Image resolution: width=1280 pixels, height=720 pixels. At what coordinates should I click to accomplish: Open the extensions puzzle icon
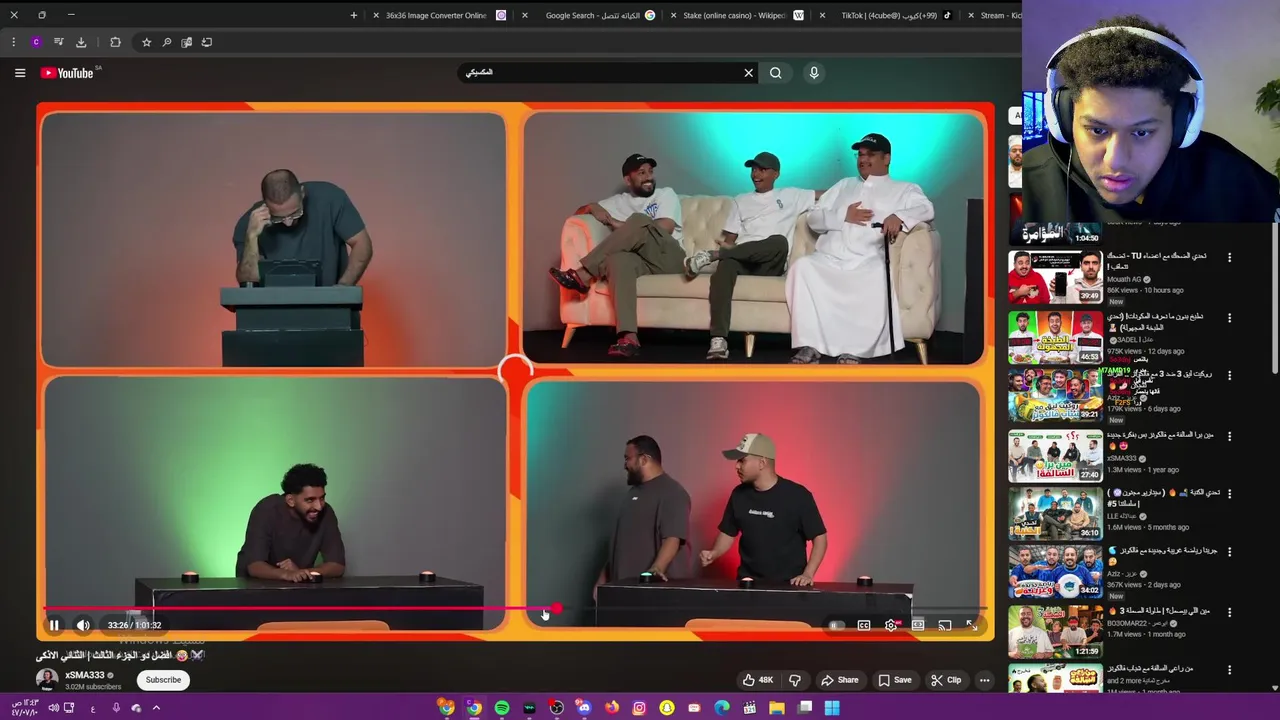click(x=115, y=42)
